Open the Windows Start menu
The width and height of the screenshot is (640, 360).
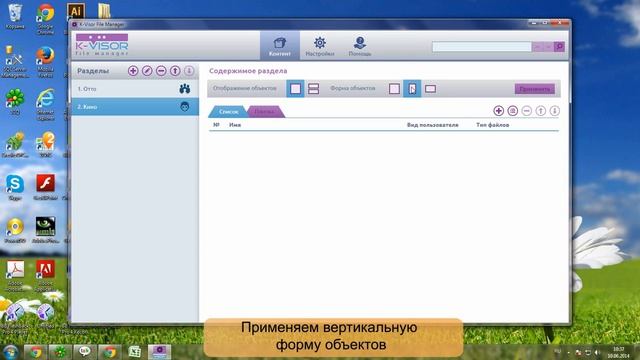(x=11, y=352)
